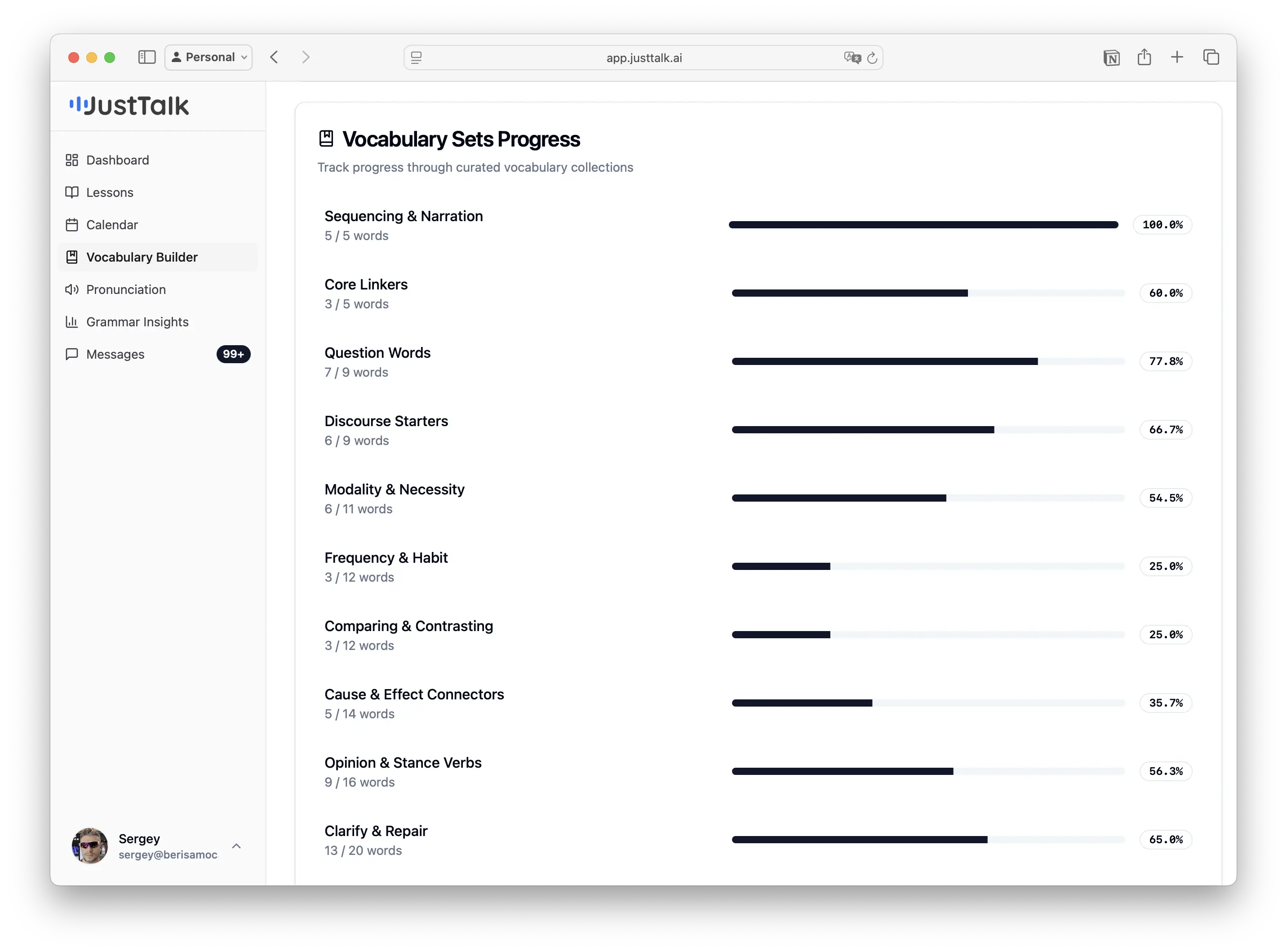Click the Question Words progress bar

click(928, 361)
